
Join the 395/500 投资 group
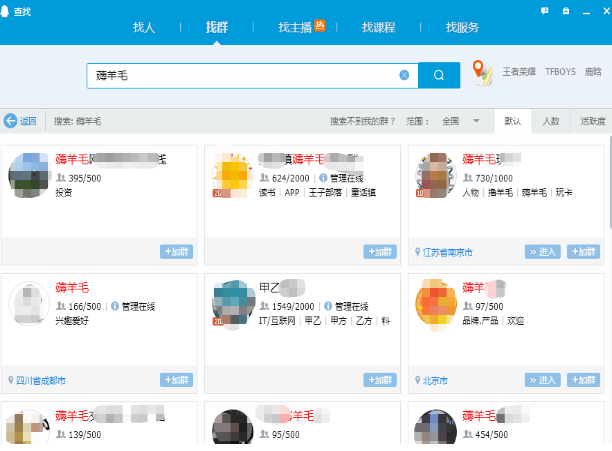pyautogui.click(x=176, y=252)
